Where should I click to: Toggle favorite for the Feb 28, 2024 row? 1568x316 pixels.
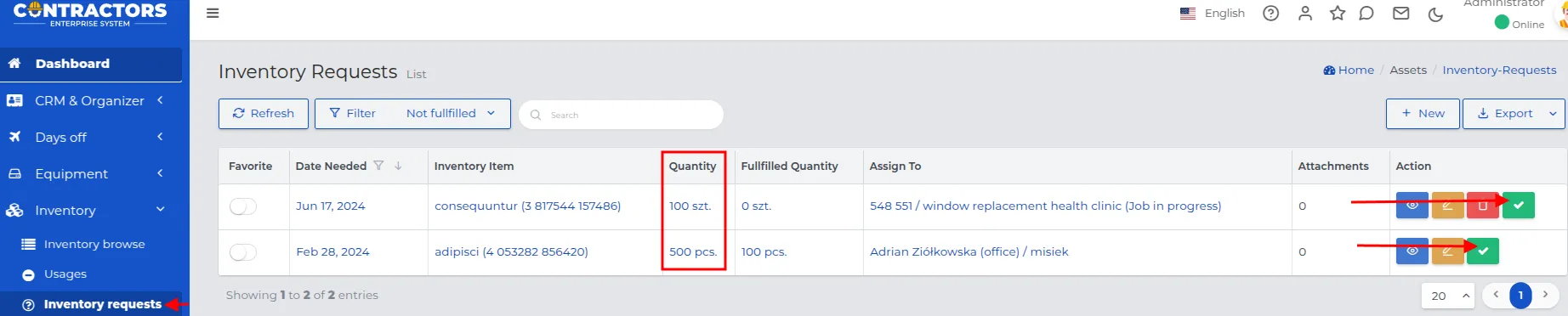pyautogui.click(x=243, y=252)
